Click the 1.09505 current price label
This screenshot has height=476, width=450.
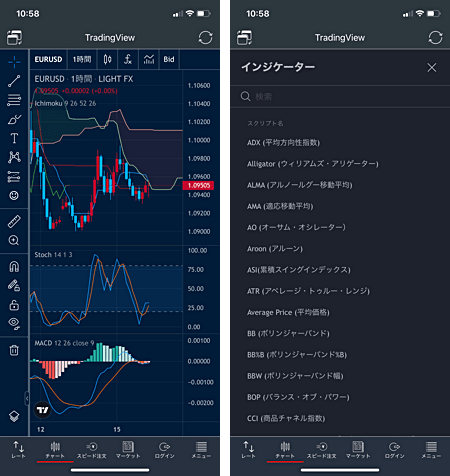(198, 185)
